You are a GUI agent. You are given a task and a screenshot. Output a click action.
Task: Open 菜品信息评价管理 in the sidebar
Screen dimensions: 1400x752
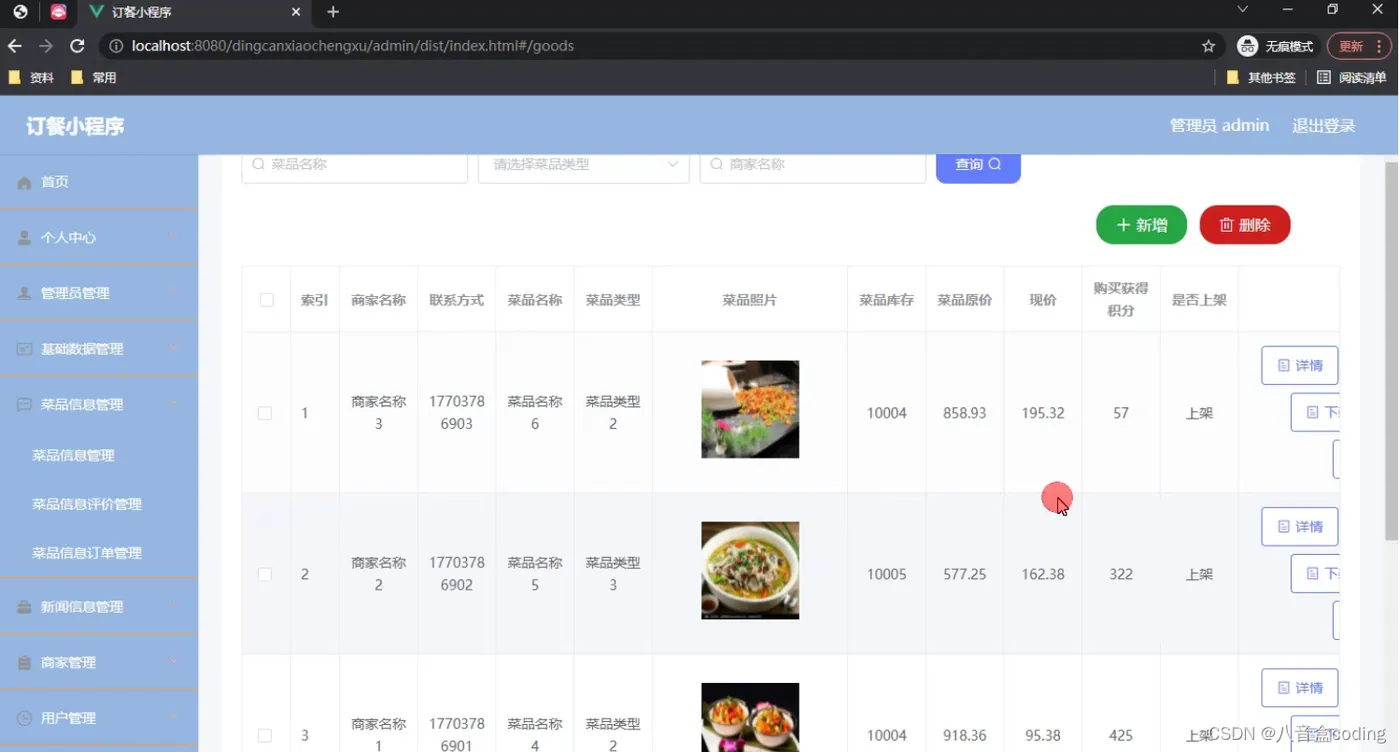87,504
